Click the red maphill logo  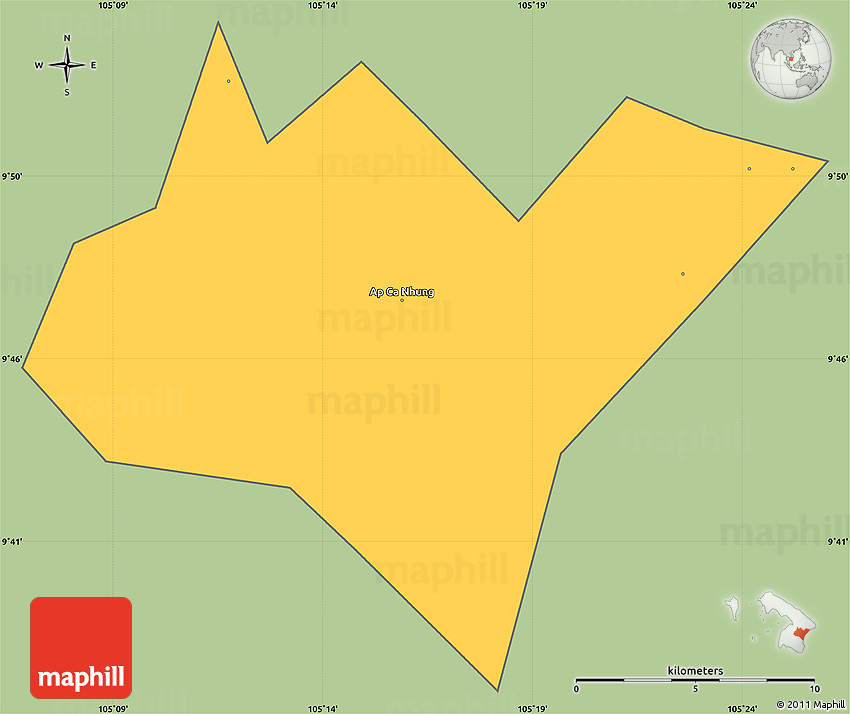pos(81,647)
